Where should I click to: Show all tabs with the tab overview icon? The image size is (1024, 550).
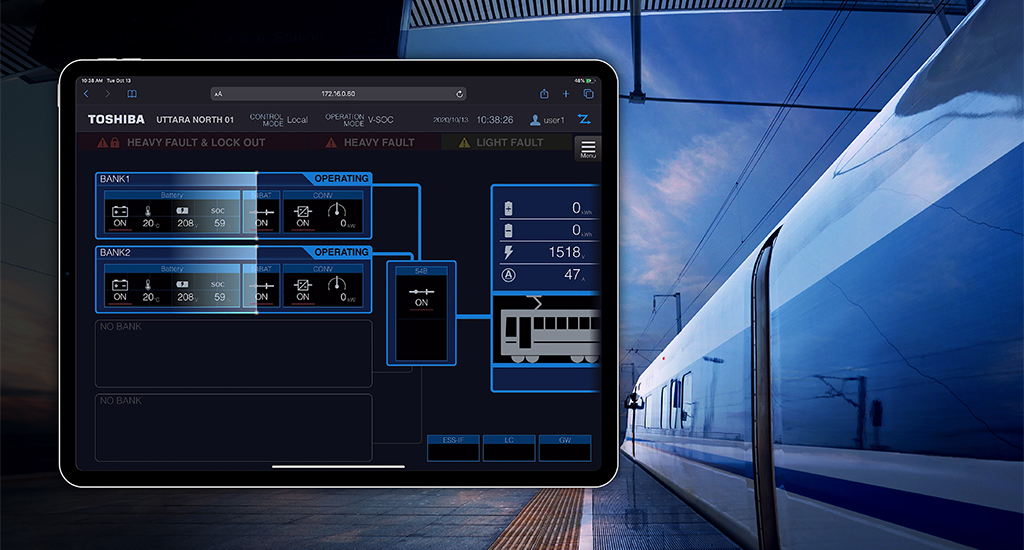point(588,94)
